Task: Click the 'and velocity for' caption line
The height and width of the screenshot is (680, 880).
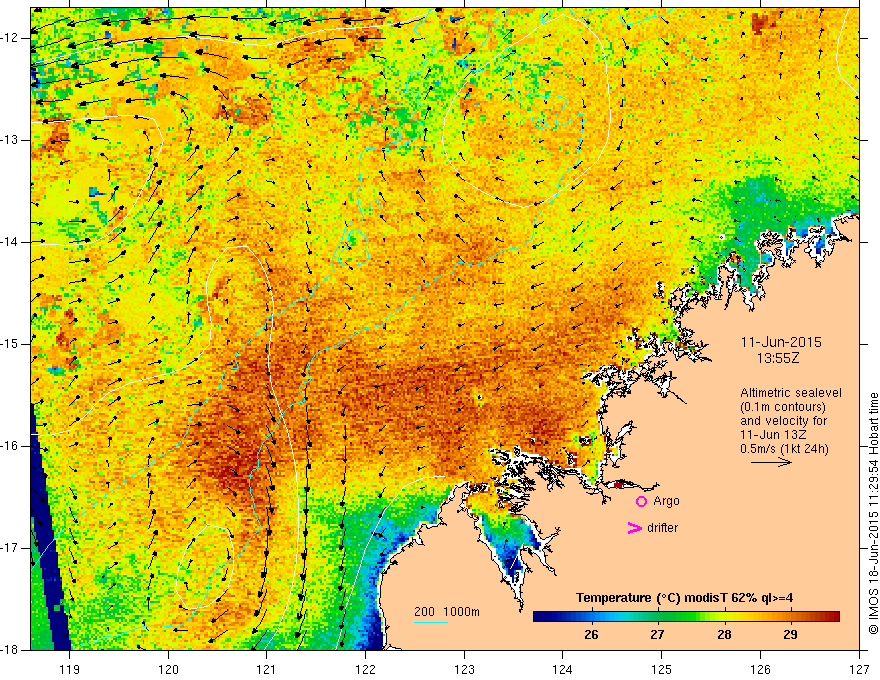Action: tap(783, 420)
